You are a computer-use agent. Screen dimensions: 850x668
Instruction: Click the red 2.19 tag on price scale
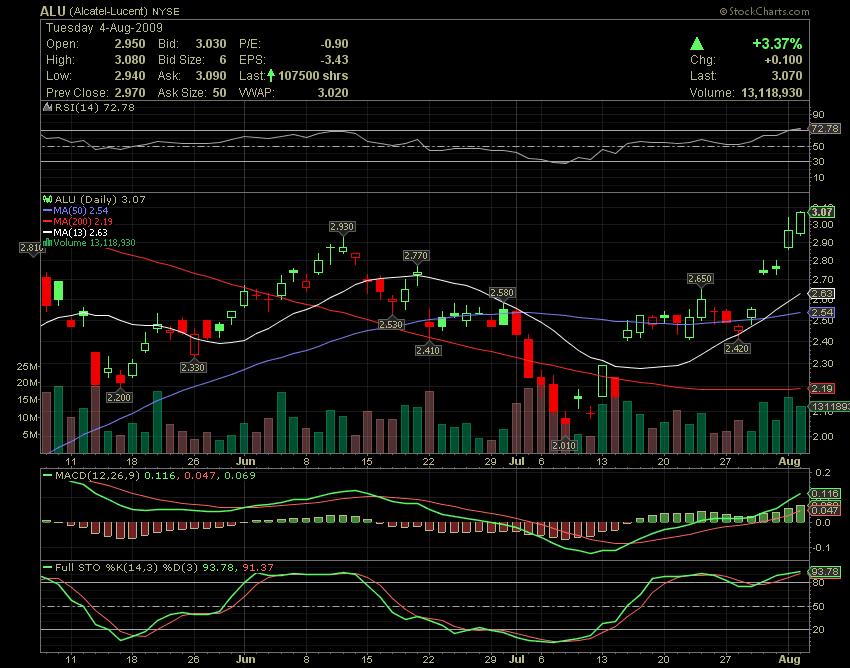(x=821, y=388)
